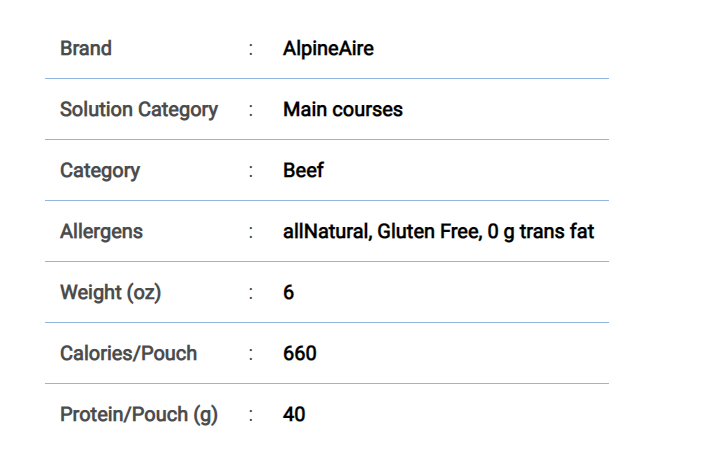Click the Solution Category label

click(x=139, y=110)
